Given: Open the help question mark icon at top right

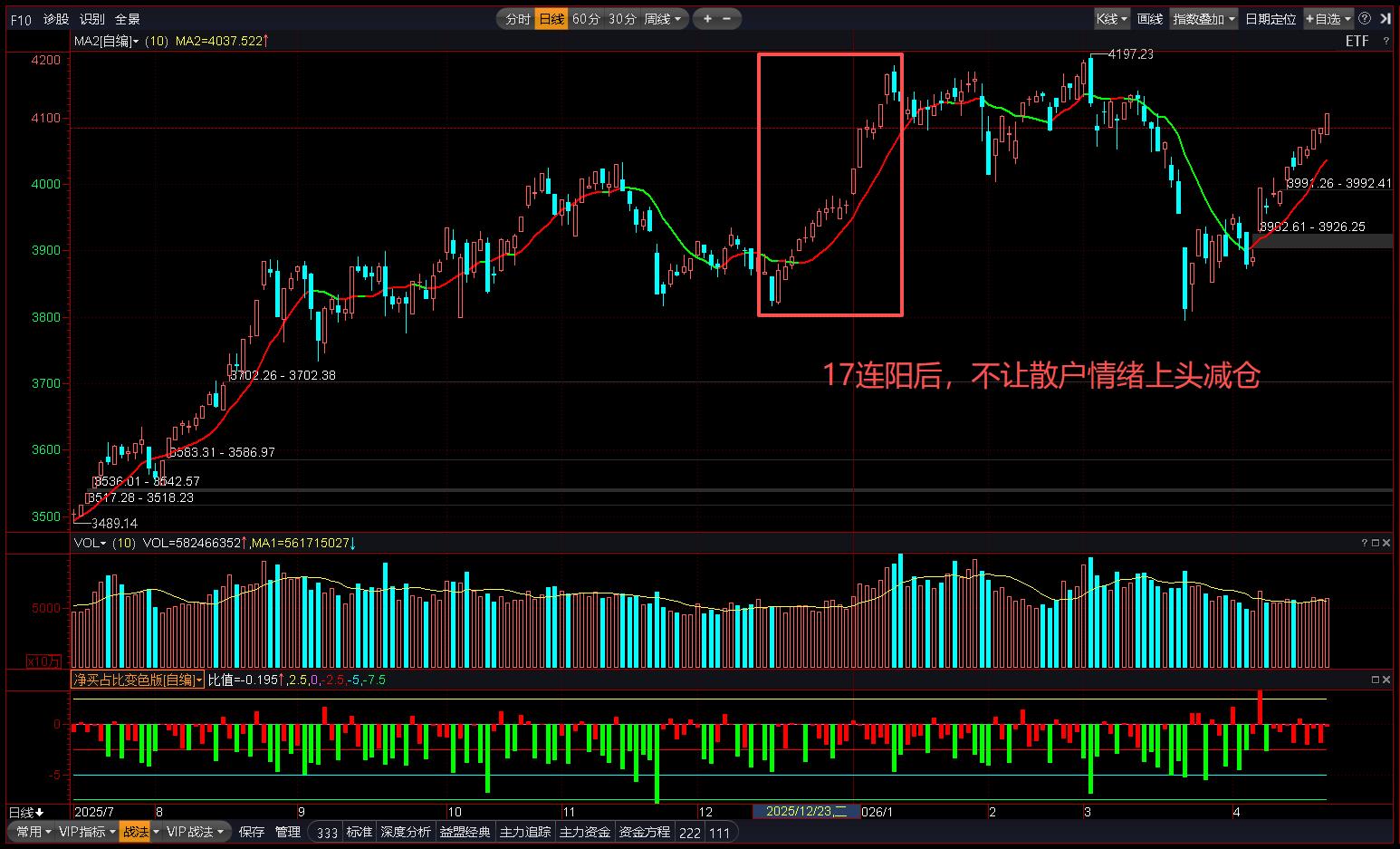Looking at the screenshot, I should (1365, 18).
